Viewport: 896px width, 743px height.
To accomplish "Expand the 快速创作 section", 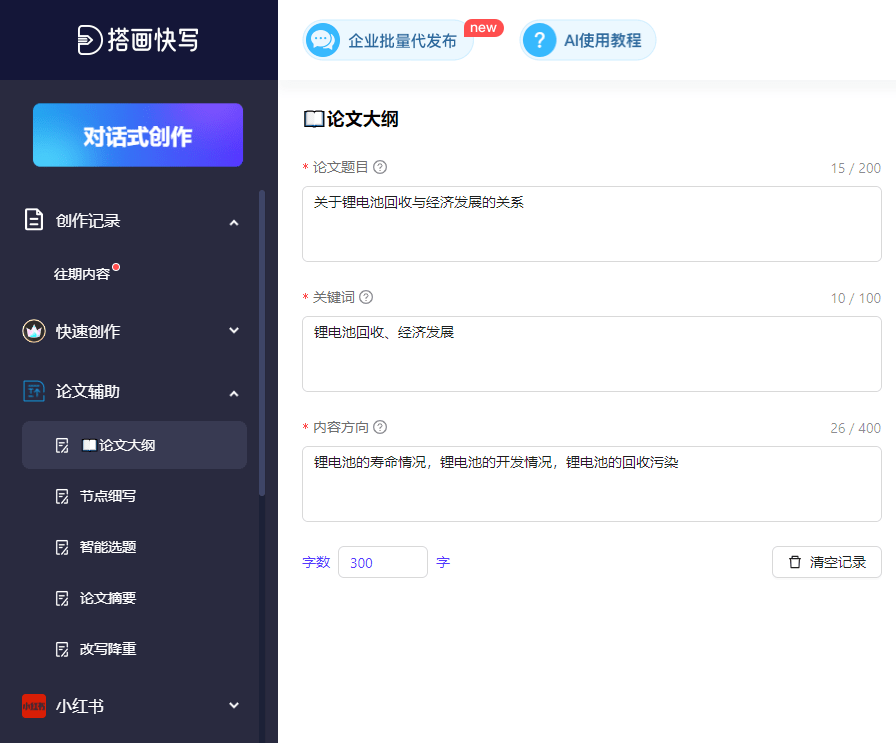I will (234, 330).
